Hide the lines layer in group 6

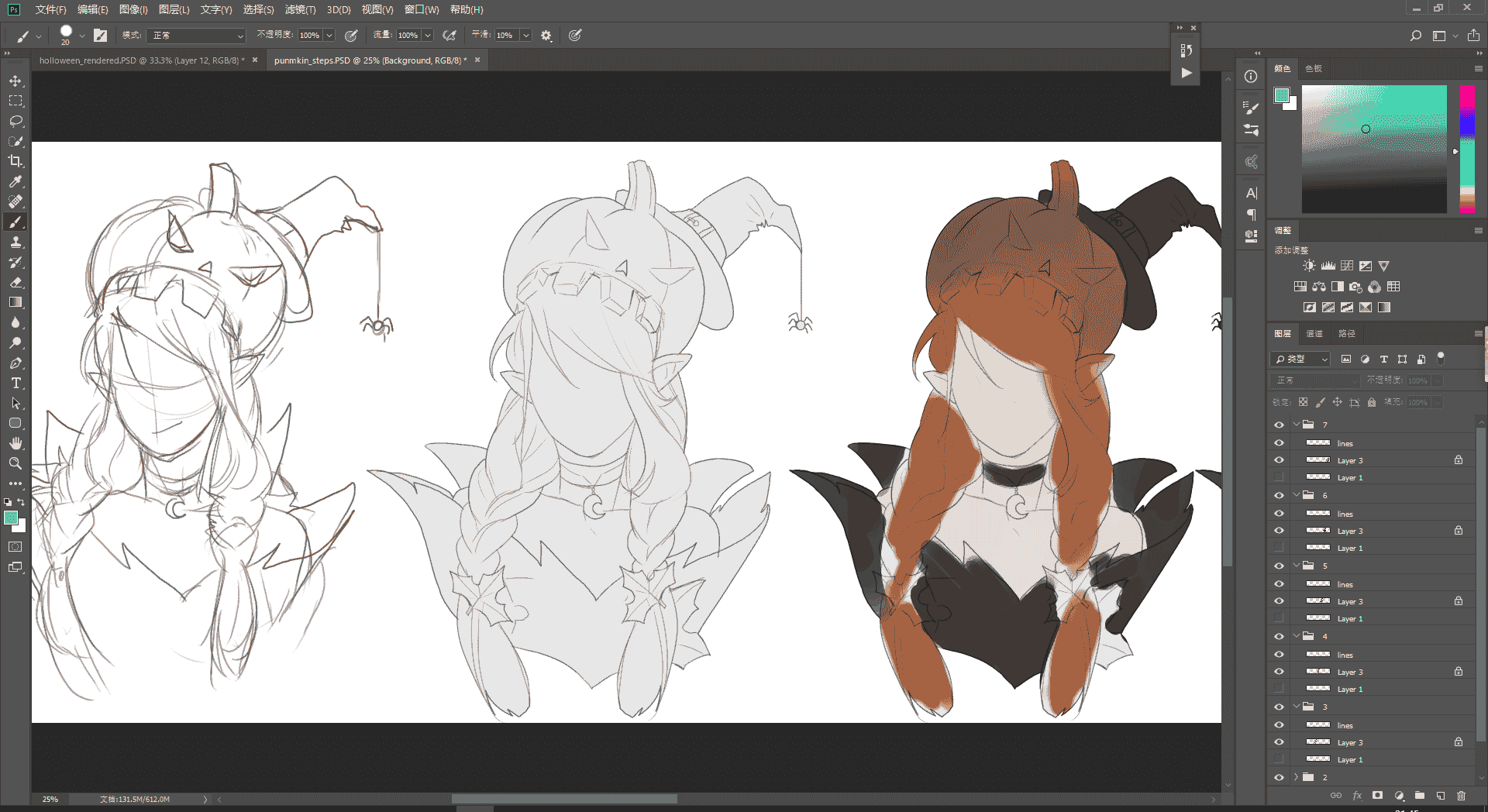tap(1279, 514)
